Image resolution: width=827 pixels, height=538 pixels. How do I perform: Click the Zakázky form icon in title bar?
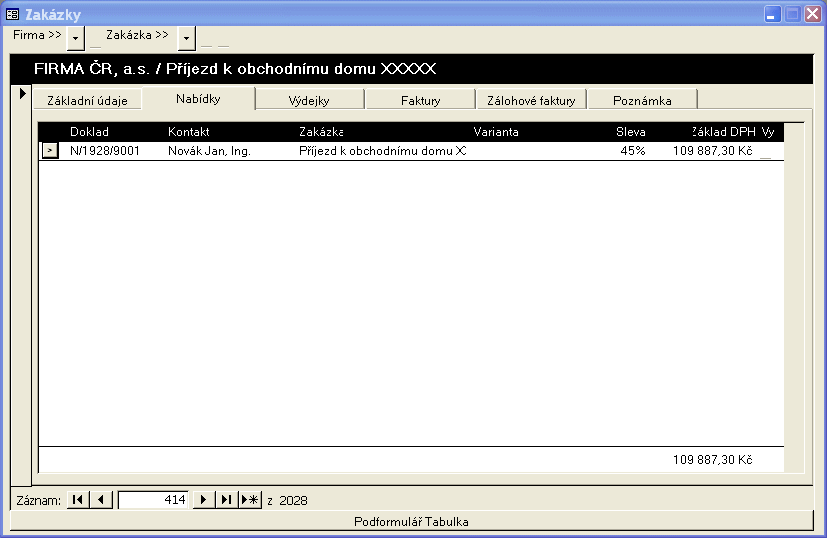coord(13,14)
